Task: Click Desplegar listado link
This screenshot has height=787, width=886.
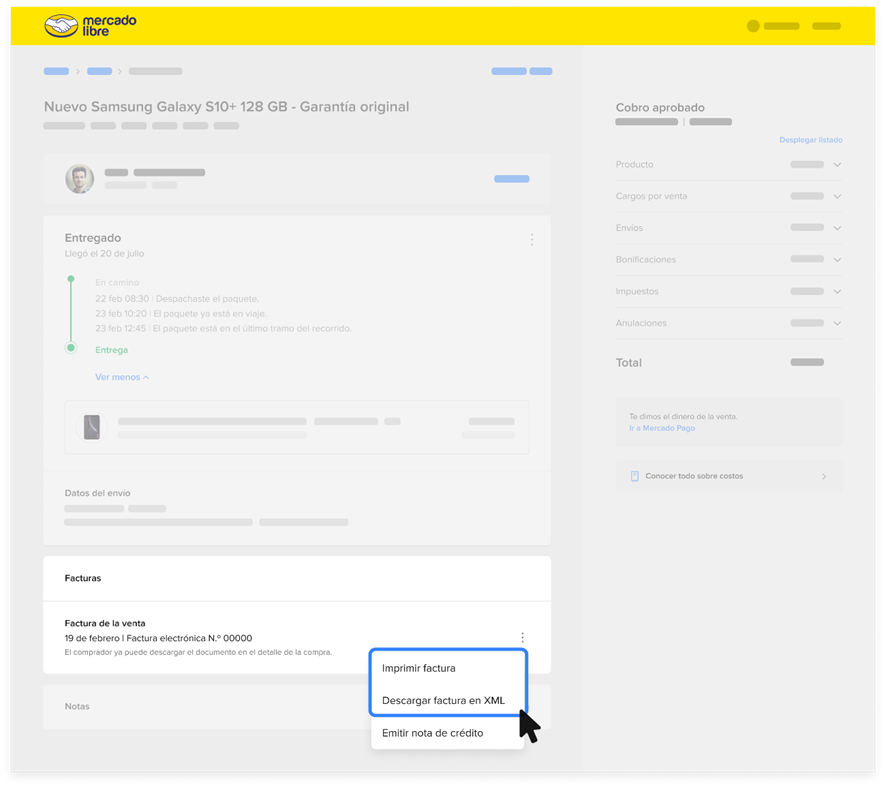Action: click(x=810, y=140)
